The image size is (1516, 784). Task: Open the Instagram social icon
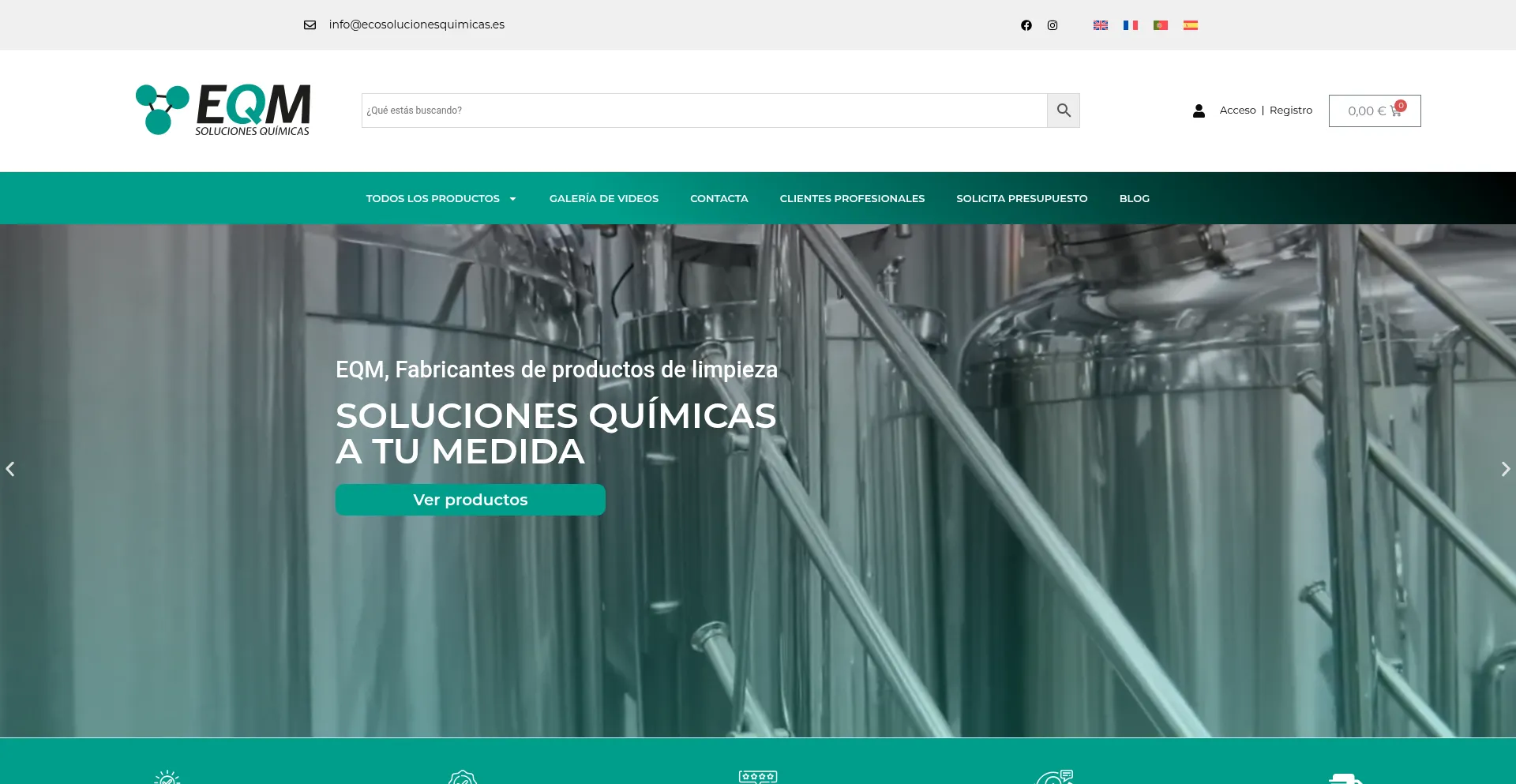click(x=1053, y=25)
